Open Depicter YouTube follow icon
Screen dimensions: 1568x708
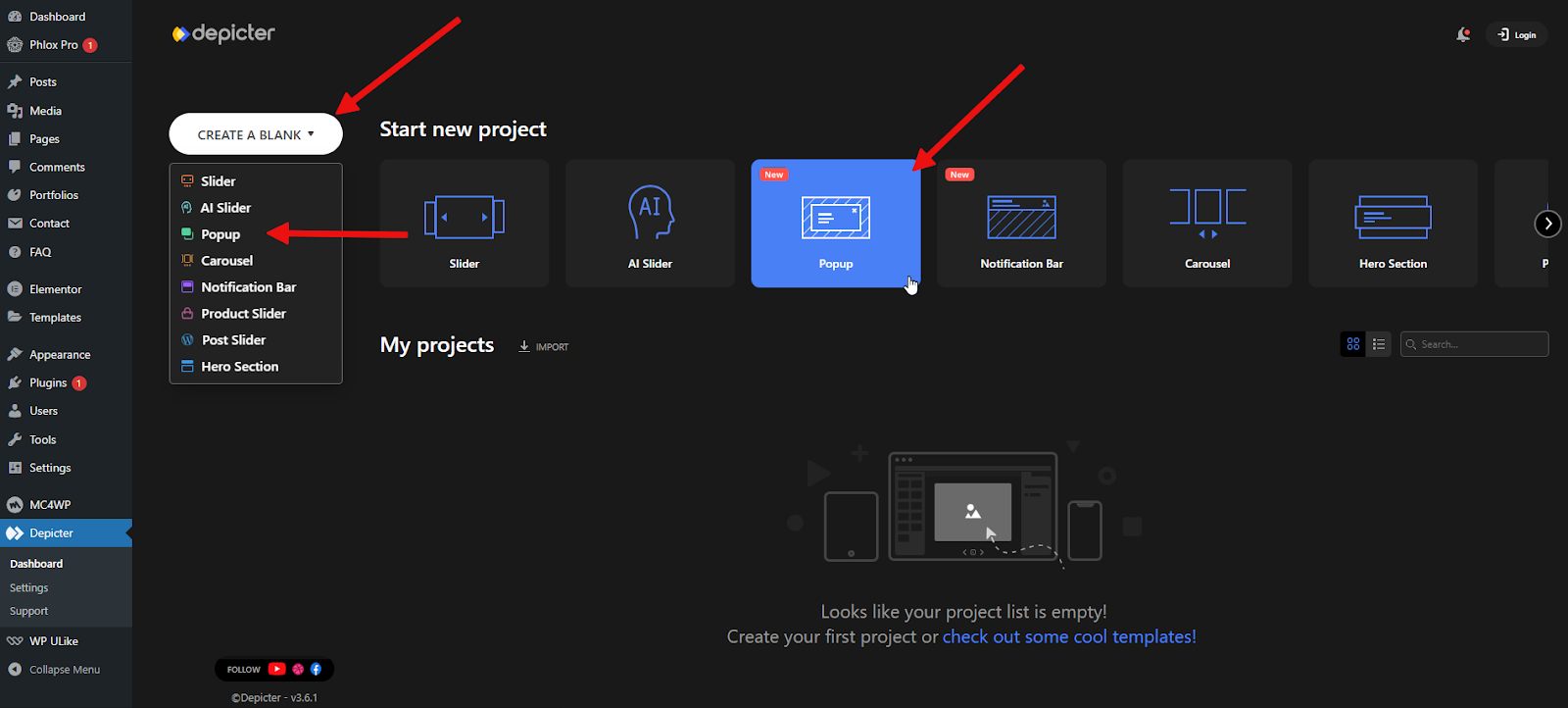point(276,669)
